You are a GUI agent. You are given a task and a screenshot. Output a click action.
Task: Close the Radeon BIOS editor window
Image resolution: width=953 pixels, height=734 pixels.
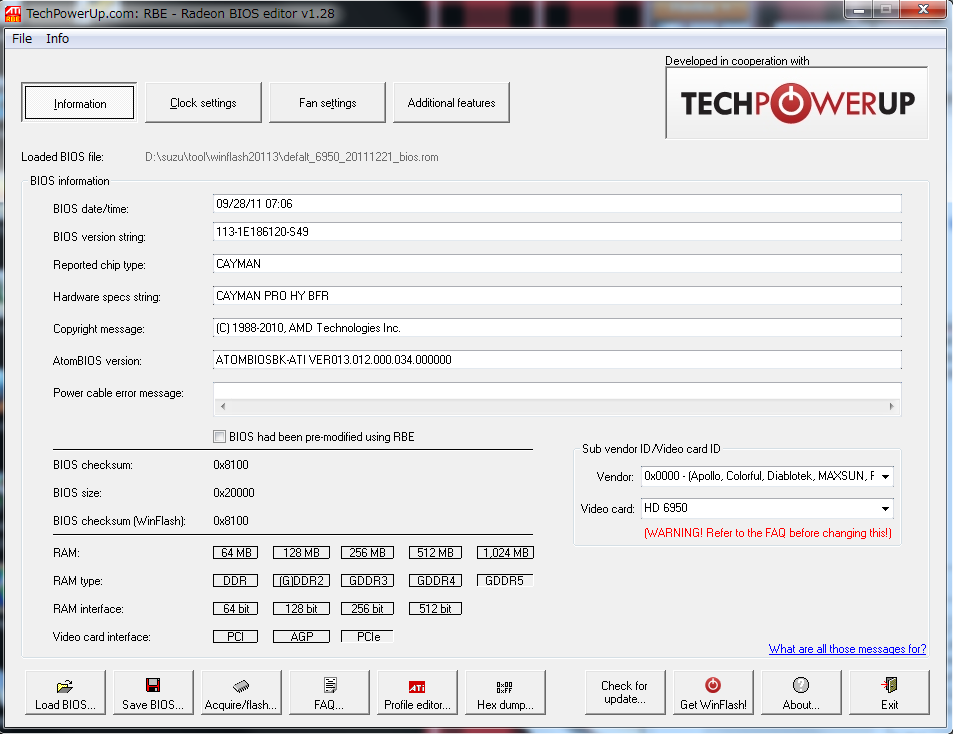pos(923,10)
